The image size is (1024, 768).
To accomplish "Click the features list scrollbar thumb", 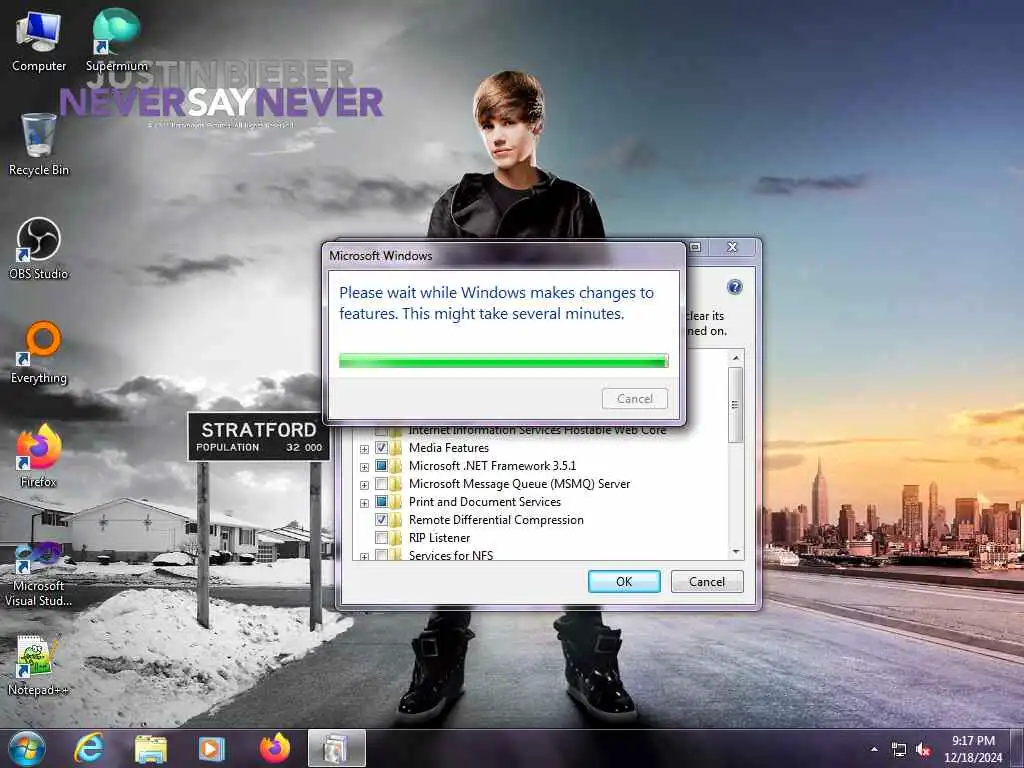I will tap(735, 405).
